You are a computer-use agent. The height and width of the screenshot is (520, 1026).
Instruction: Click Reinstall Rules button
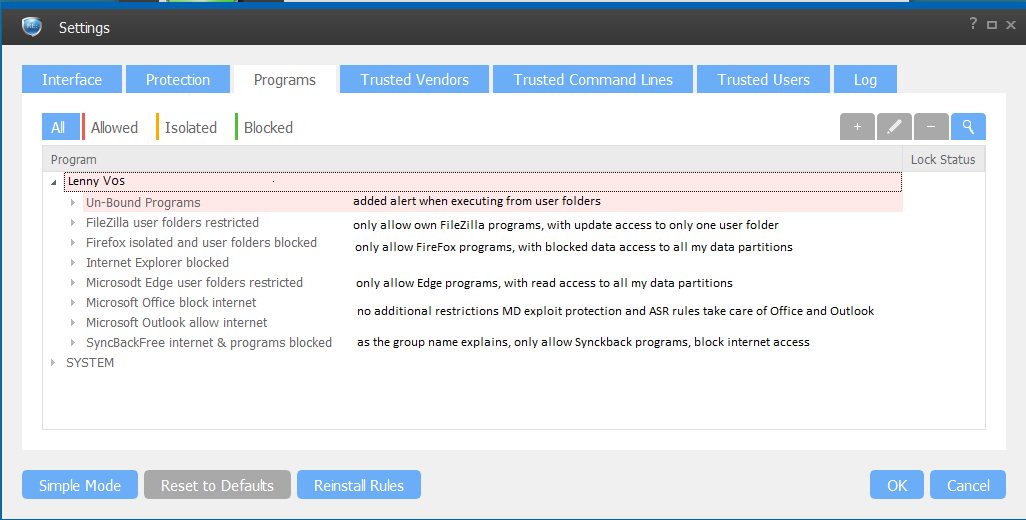[359, 485]
